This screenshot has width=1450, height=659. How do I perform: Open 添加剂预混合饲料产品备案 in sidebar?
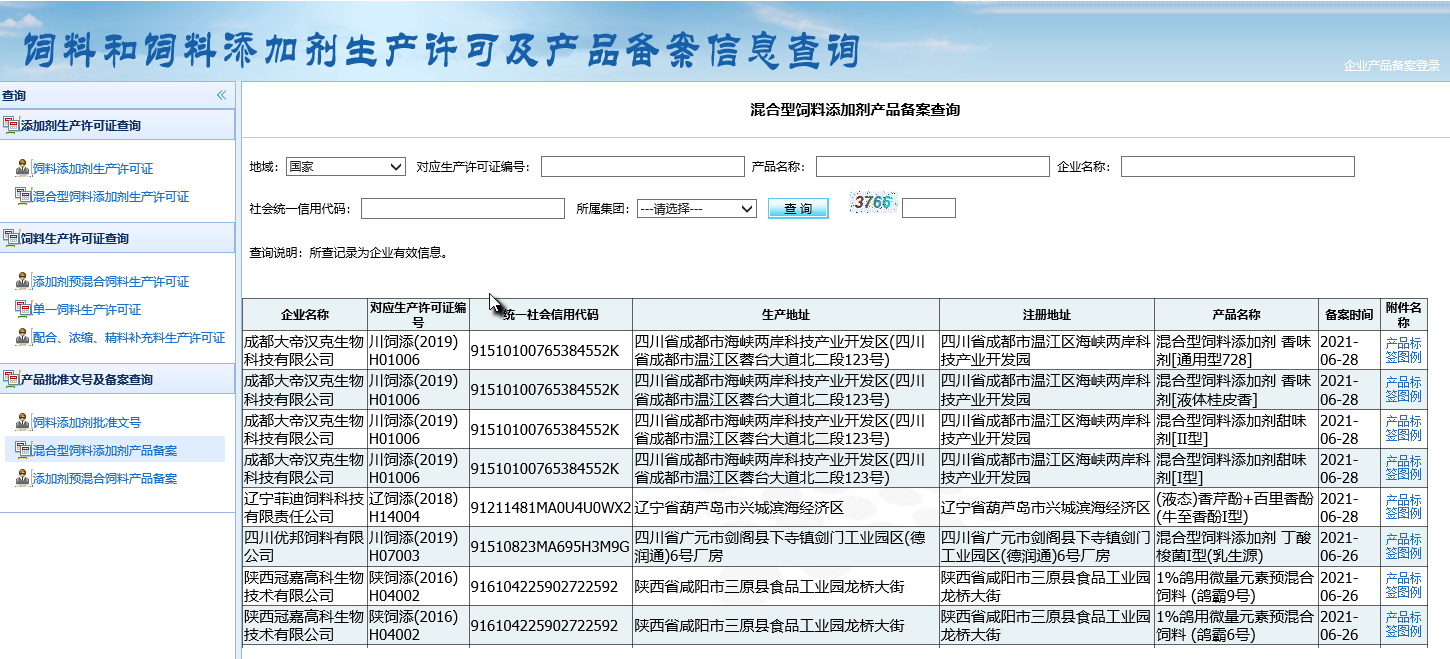click(x=105, y=479)
